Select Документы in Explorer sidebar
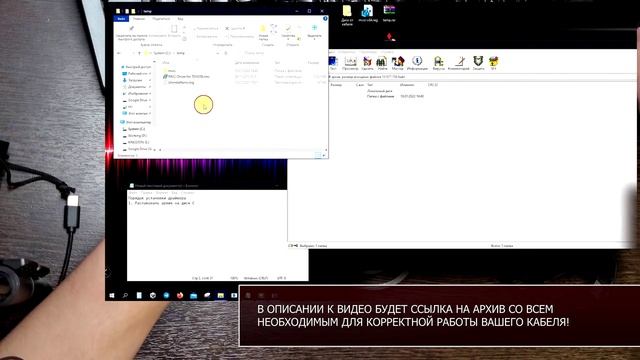Viewport: 640px width, 360px height. [136, 87]
